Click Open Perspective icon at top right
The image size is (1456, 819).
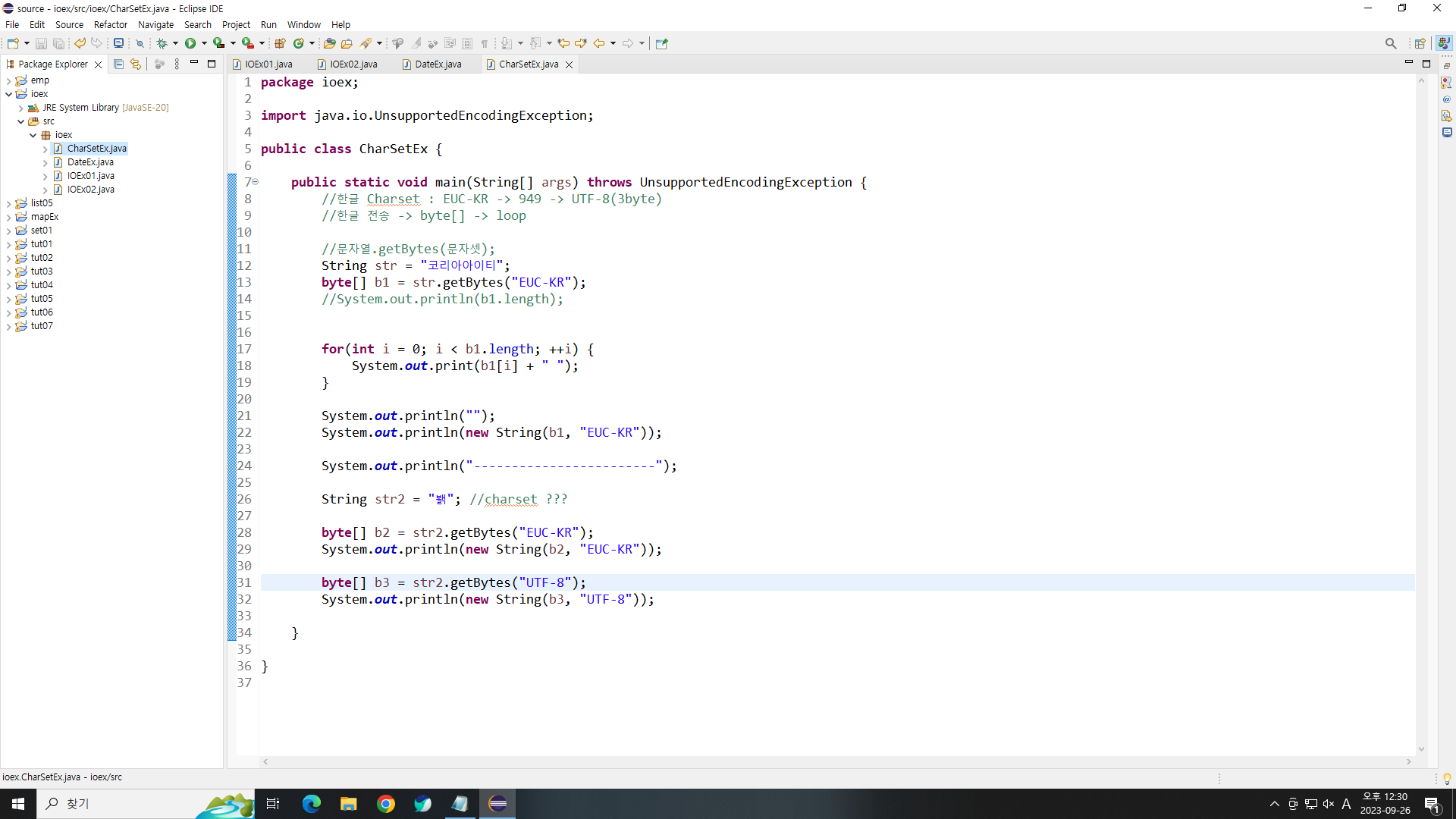coord(1420,43)
